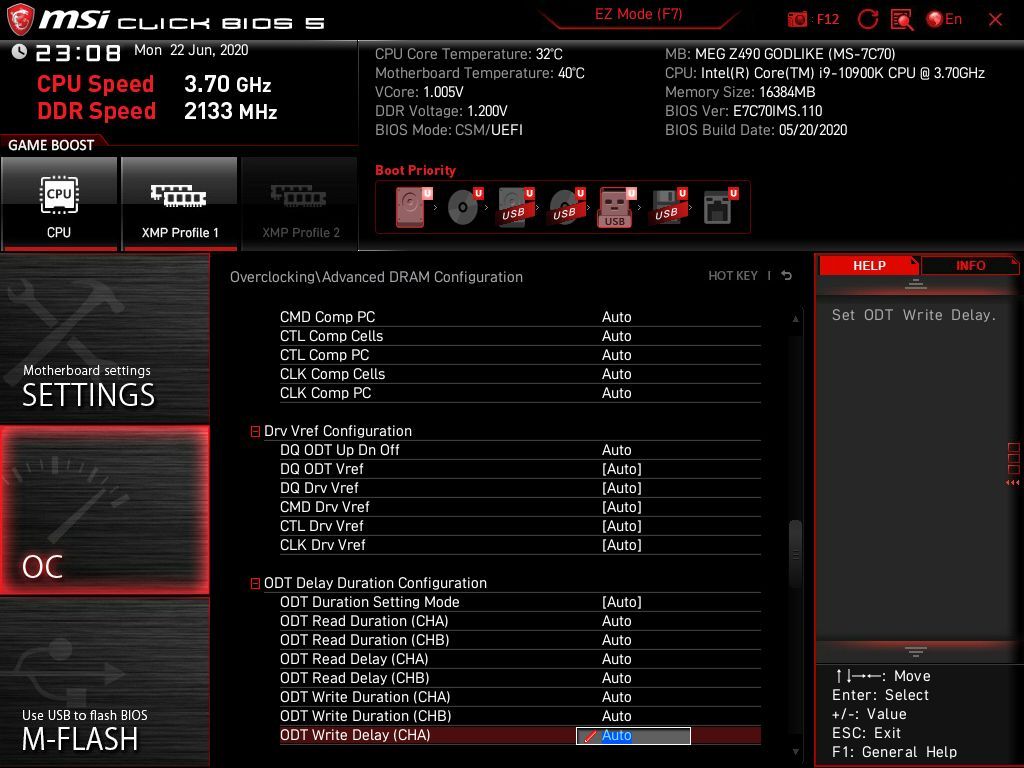Select DQ ODT Up Dn Off row

(x=520, y=450)
